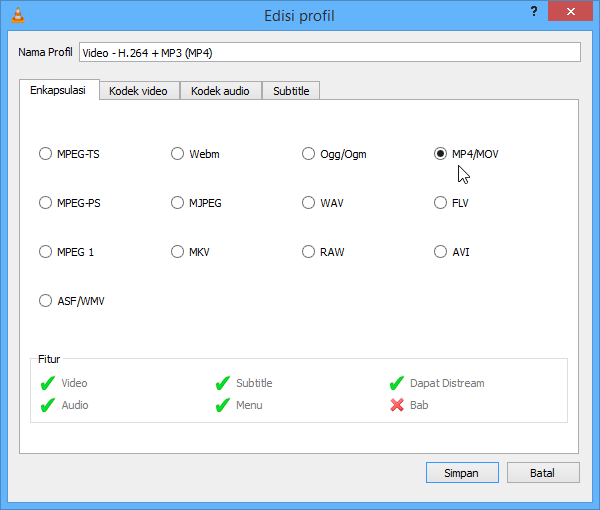
Task: Open the Kodek video tab
Action: 139,91
